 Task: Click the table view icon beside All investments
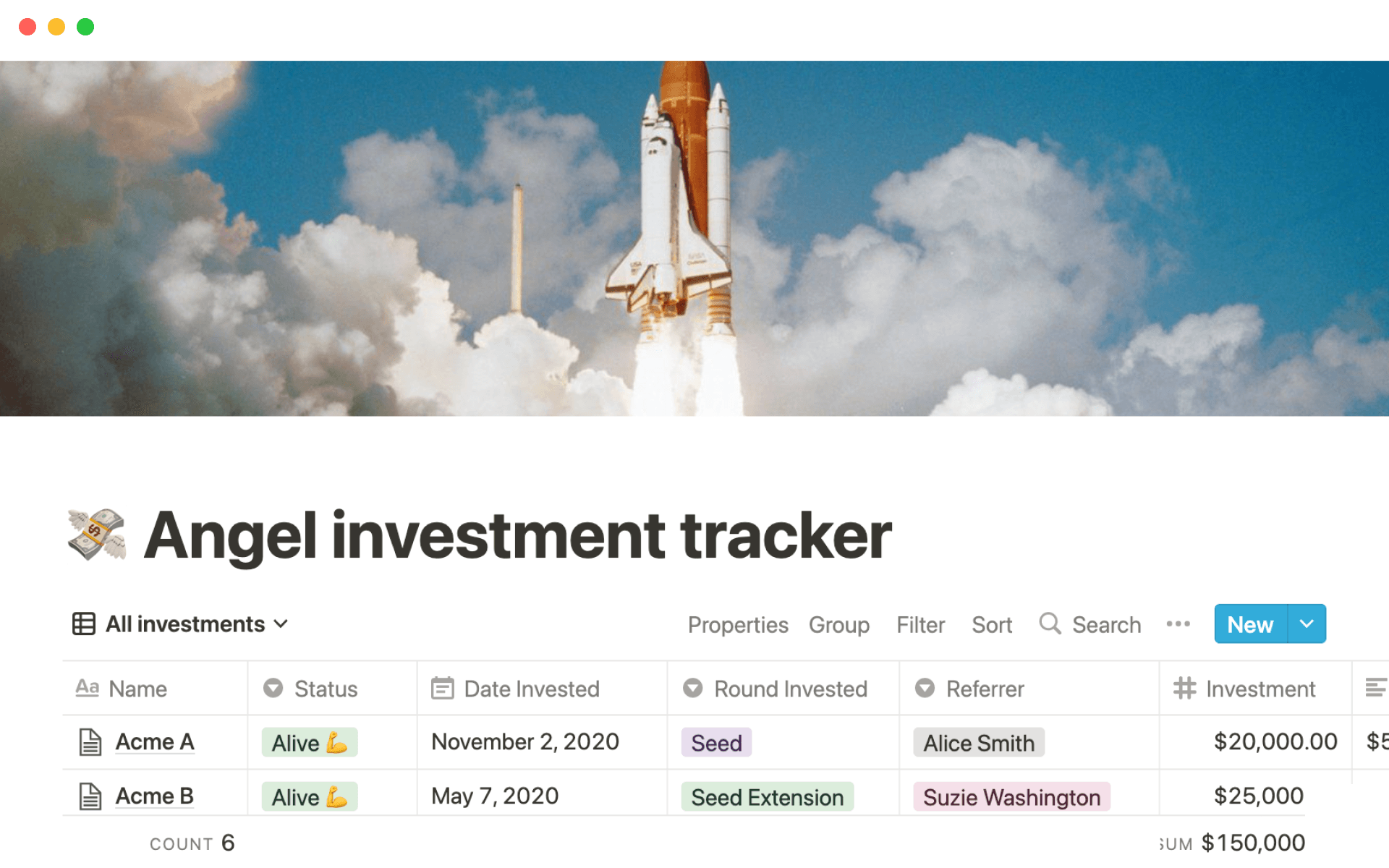point(83,623)
